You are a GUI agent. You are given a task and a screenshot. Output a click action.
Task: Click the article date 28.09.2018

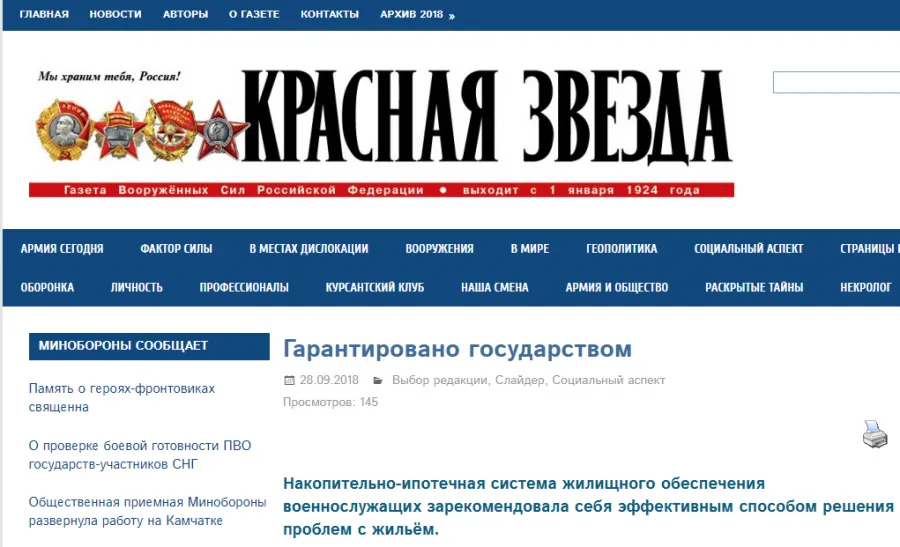coord(329,380)
